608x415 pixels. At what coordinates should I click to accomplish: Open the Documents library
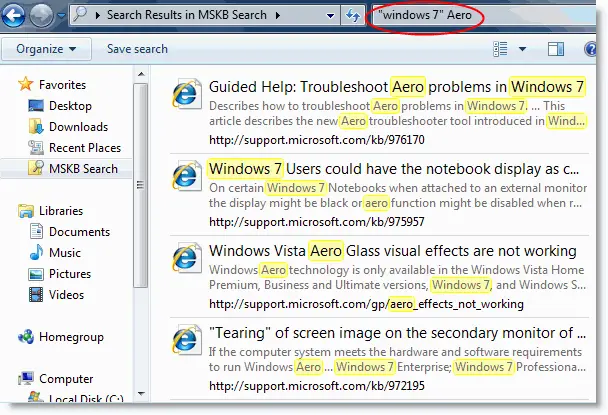pyautogui.click(x=79, y=232)
